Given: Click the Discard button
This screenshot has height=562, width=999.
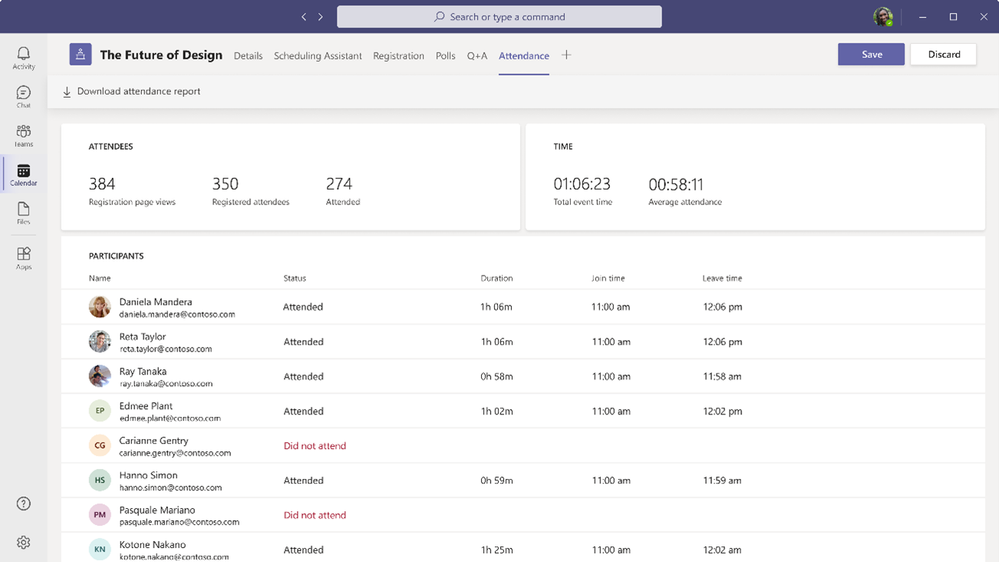Looking at the screenshot, I should [944, 54].
